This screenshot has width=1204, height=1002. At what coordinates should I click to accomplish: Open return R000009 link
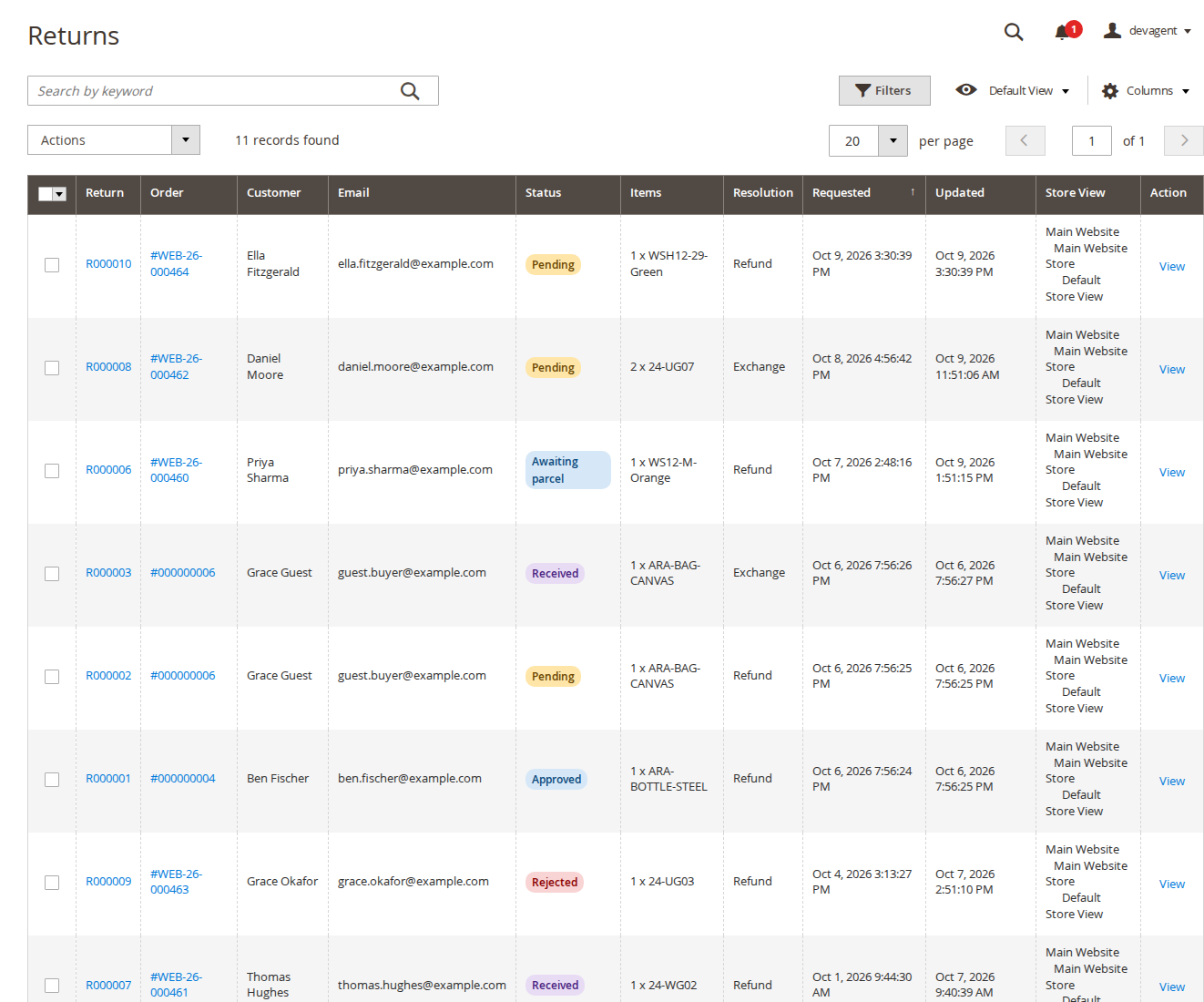(x=108, y=882)
